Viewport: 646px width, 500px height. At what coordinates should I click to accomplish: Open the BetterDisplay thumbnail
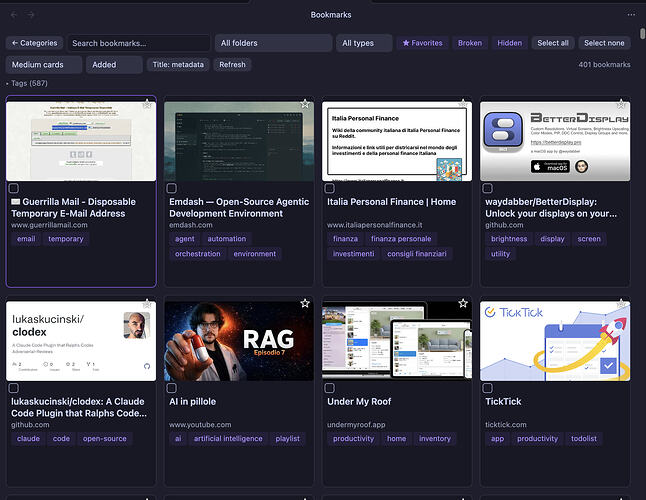click(555, 141)
